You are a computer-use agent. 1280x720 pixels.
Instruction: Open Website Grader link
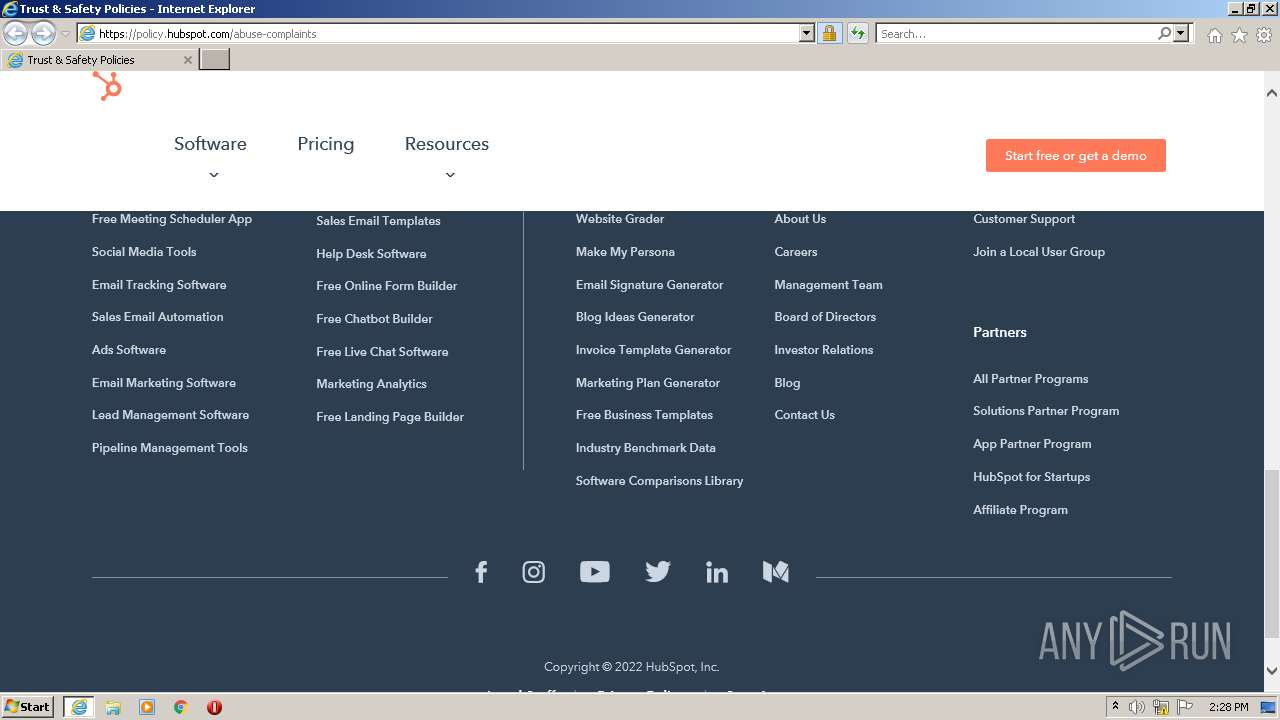coord(620,219)
